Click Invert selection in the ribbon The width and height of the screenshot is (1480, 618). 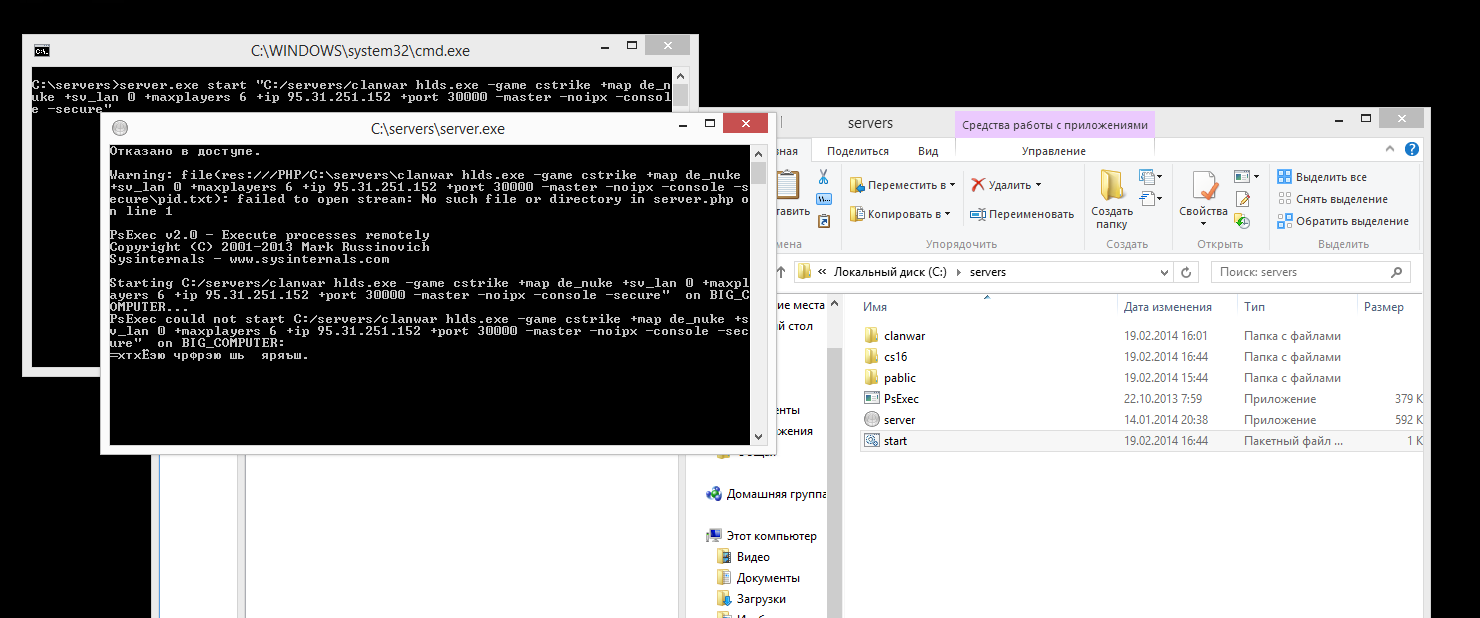(x=1285, y=221)
